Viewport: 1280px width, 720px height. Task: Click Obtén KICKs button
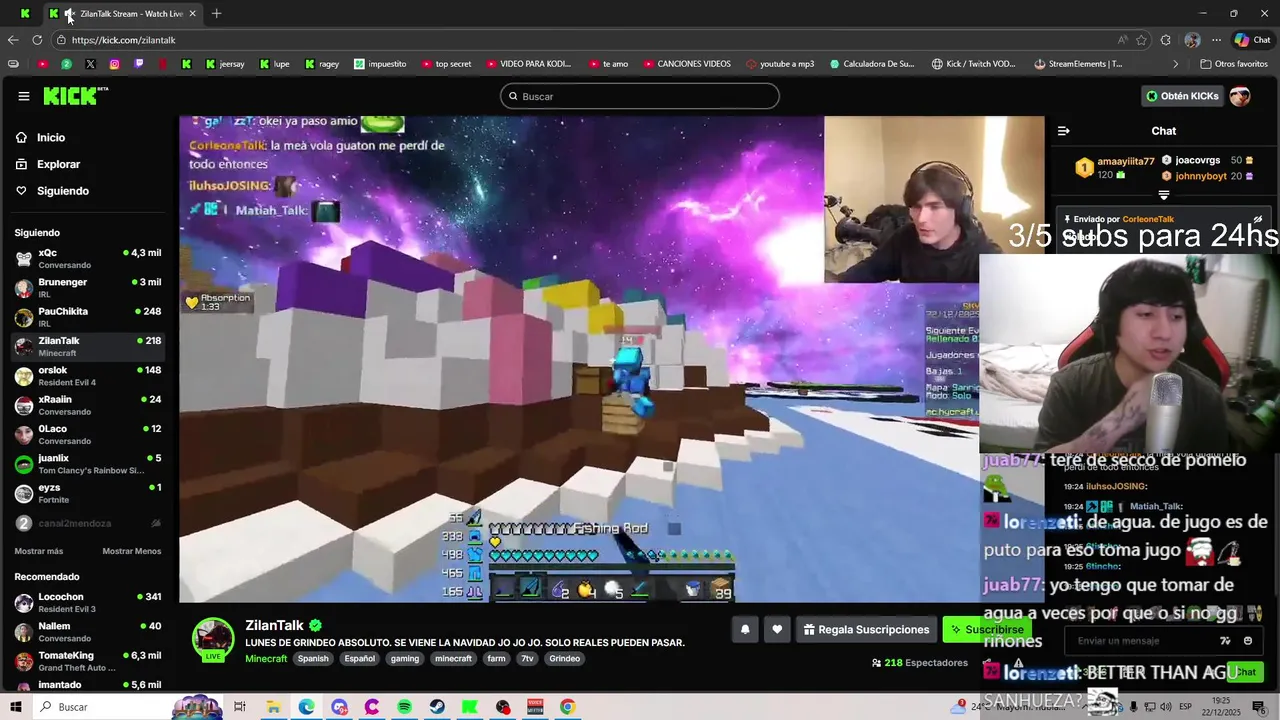[1183, 96]
